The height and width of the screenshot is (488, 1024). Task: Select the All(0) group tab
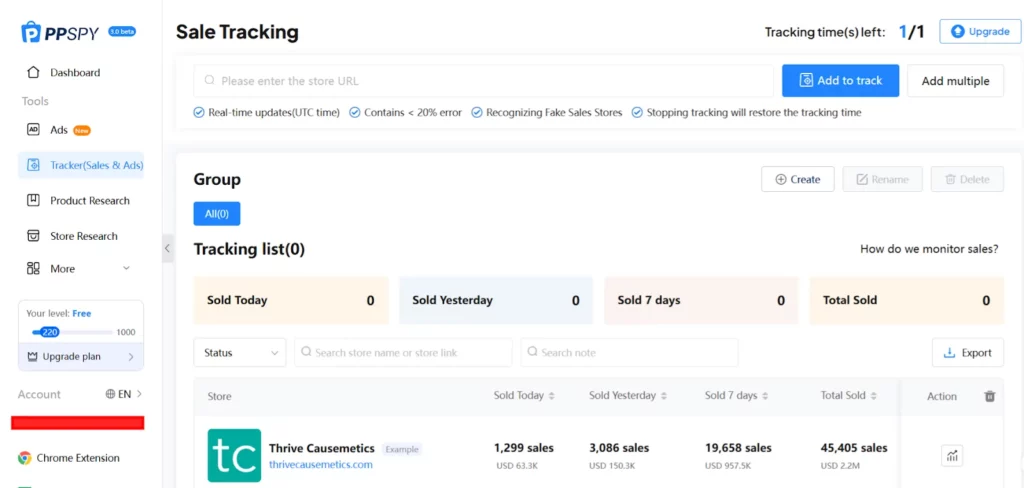tap(217, 214)
